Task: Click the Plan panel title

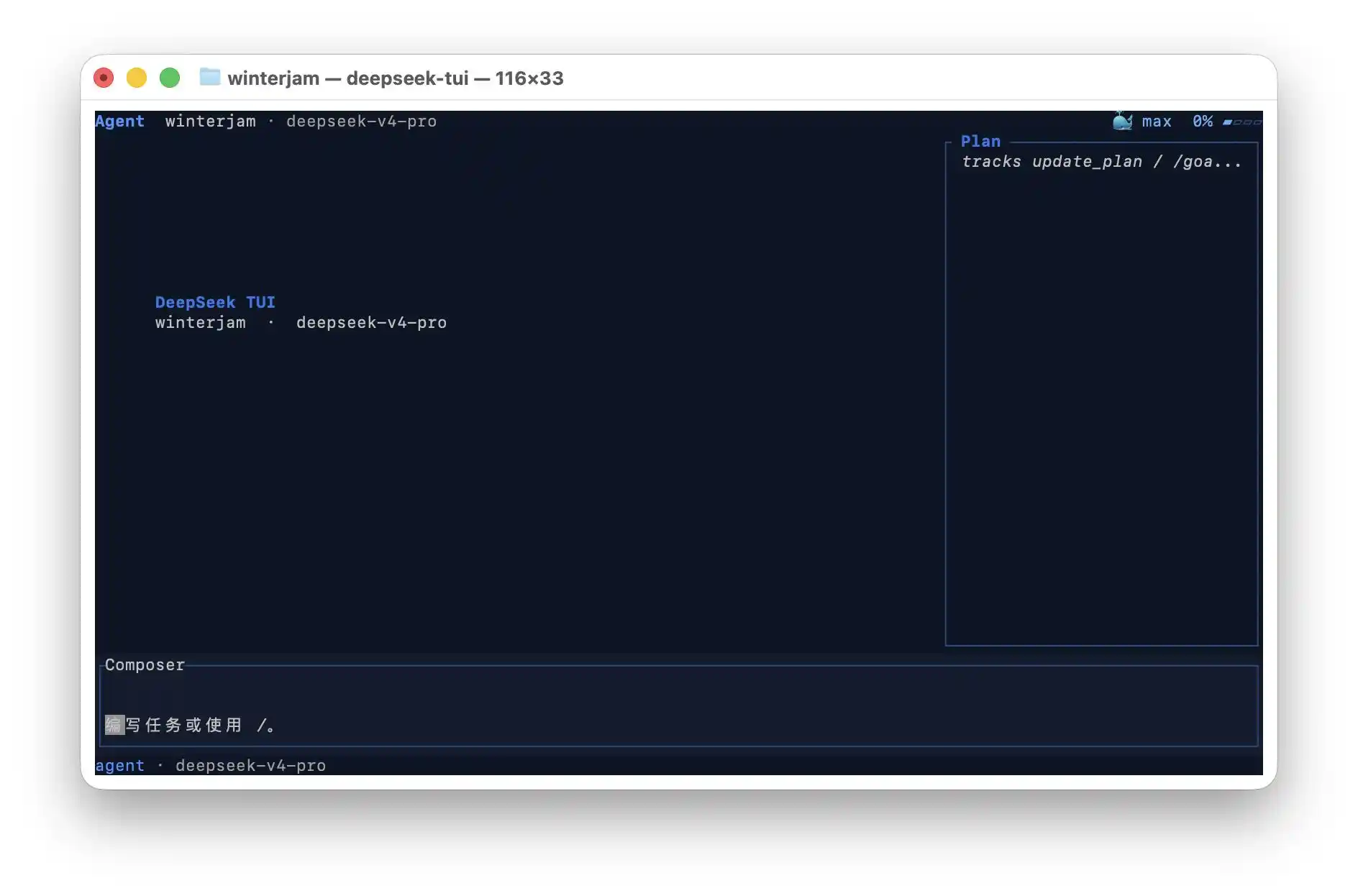Action: pyautogui.click(x=980, y=141)
